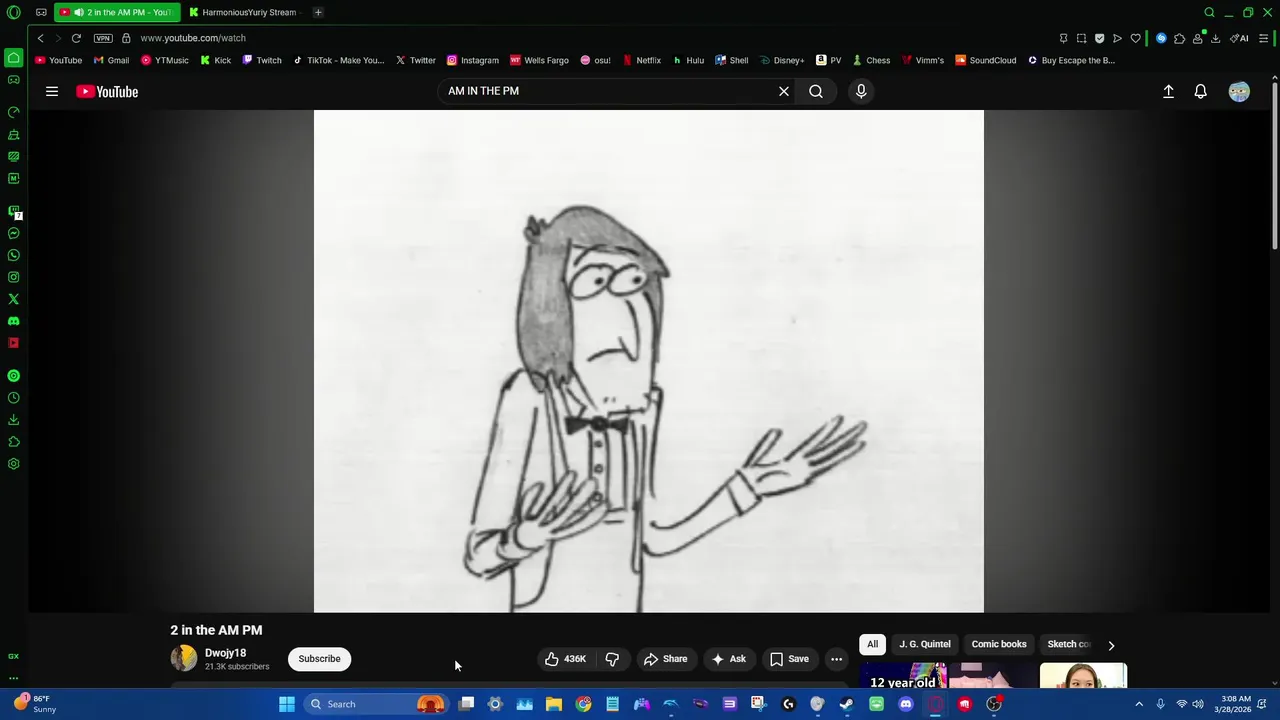The width and height of the screenshot is (1280, 720).
Task: Open the AI toolbar button
Action: (1240, 38)
